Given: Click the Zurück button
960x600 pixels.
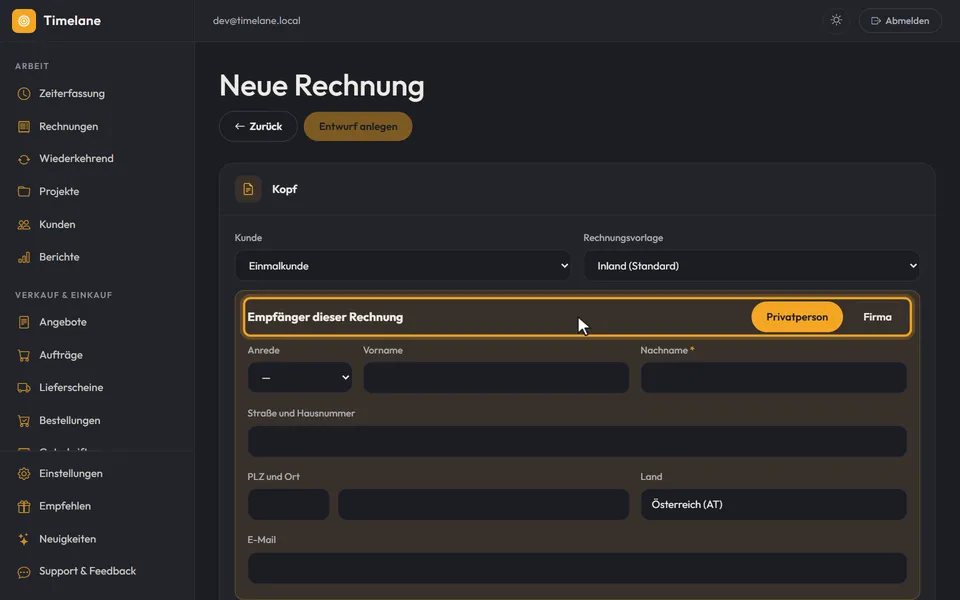Looking at the screenshot, I should [x=258, y=127].
